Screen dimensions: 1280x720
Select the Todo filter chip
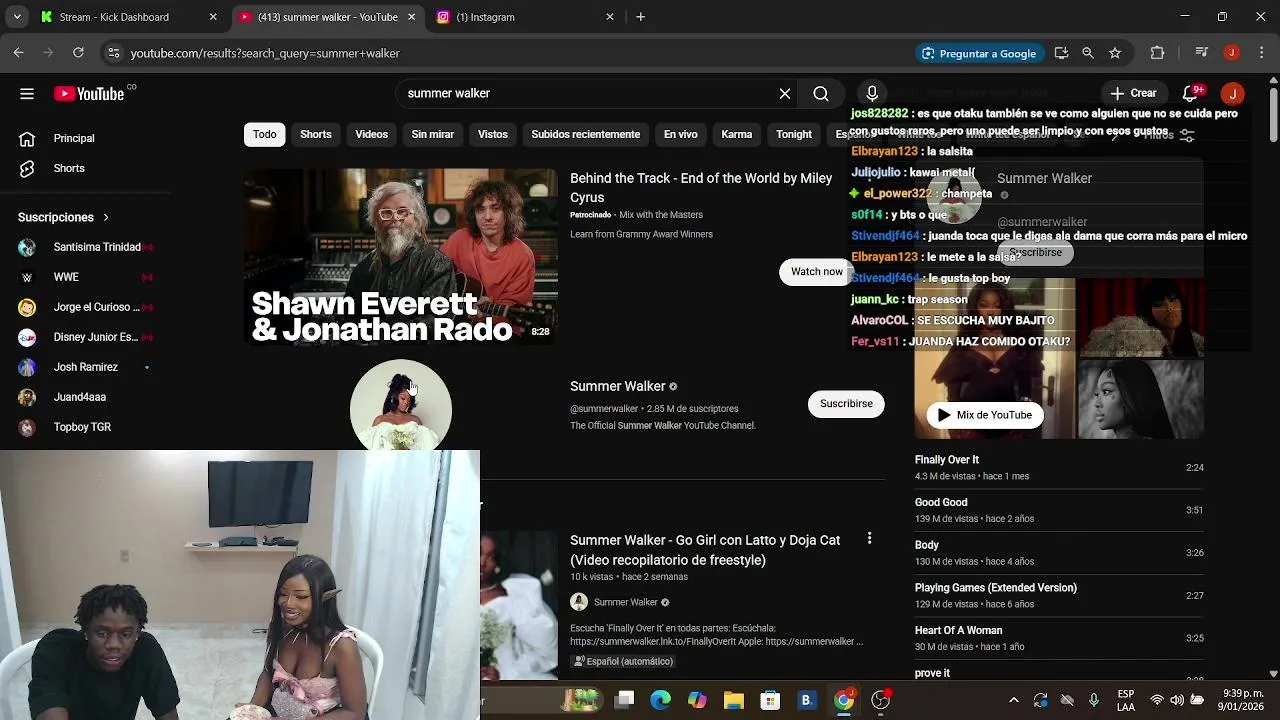[265, 134]
